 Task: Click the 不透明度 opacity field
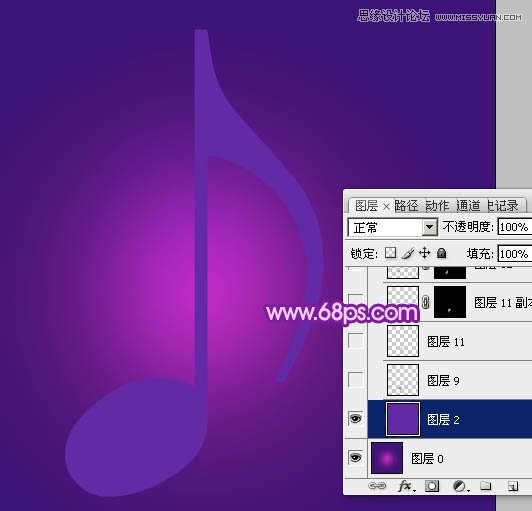(x=514, y=227)
